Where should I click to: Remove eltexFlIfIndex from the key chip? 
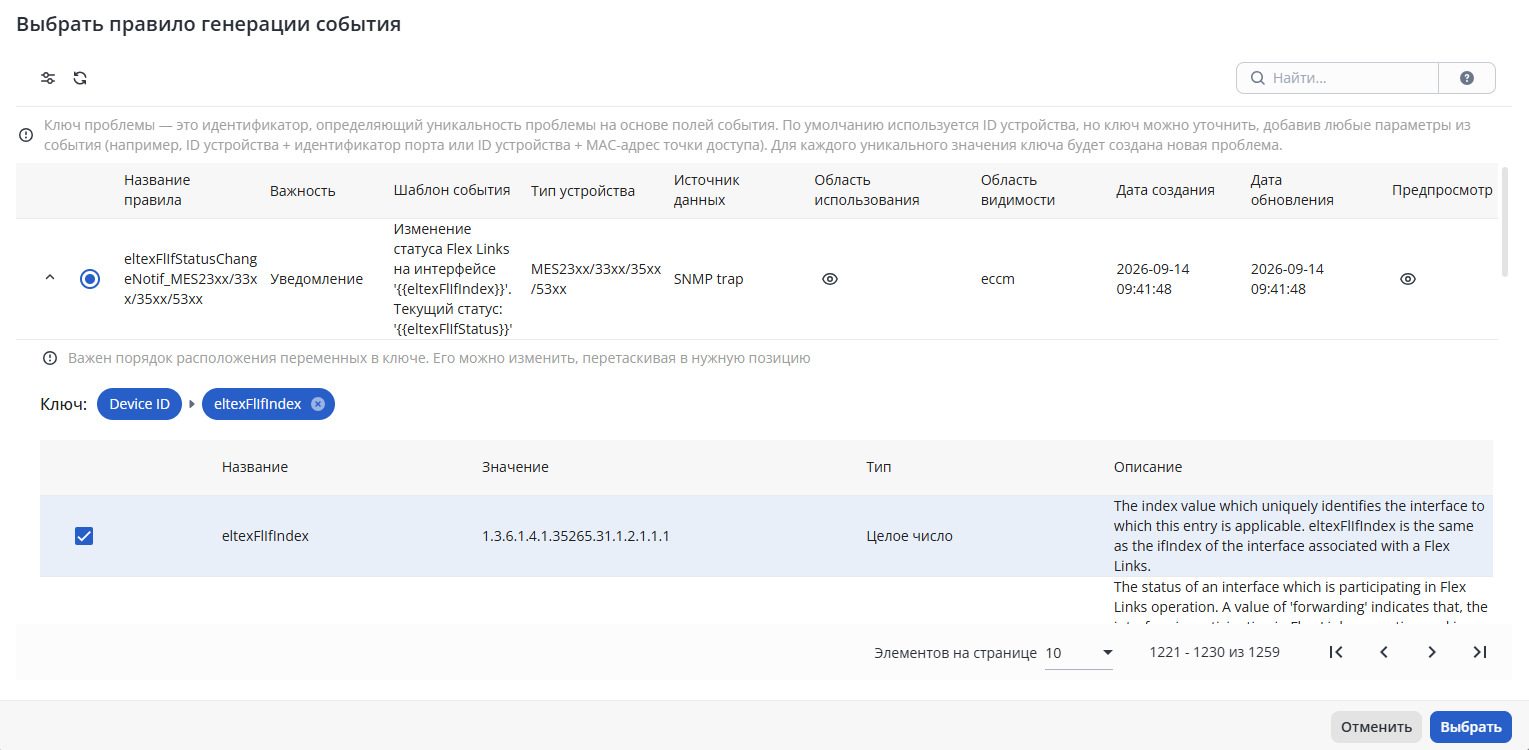coord(318,404)
